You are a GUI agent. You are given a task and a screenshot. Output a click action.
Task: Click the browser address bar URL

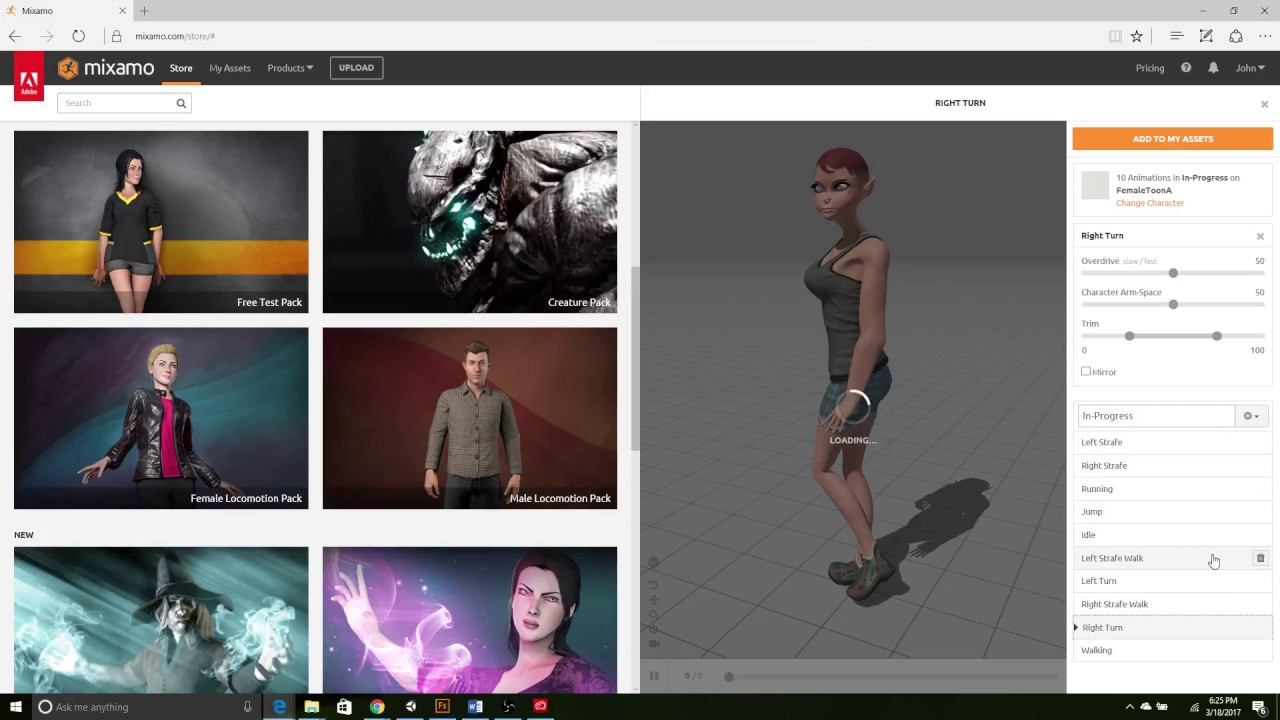[x=175, y=36]
